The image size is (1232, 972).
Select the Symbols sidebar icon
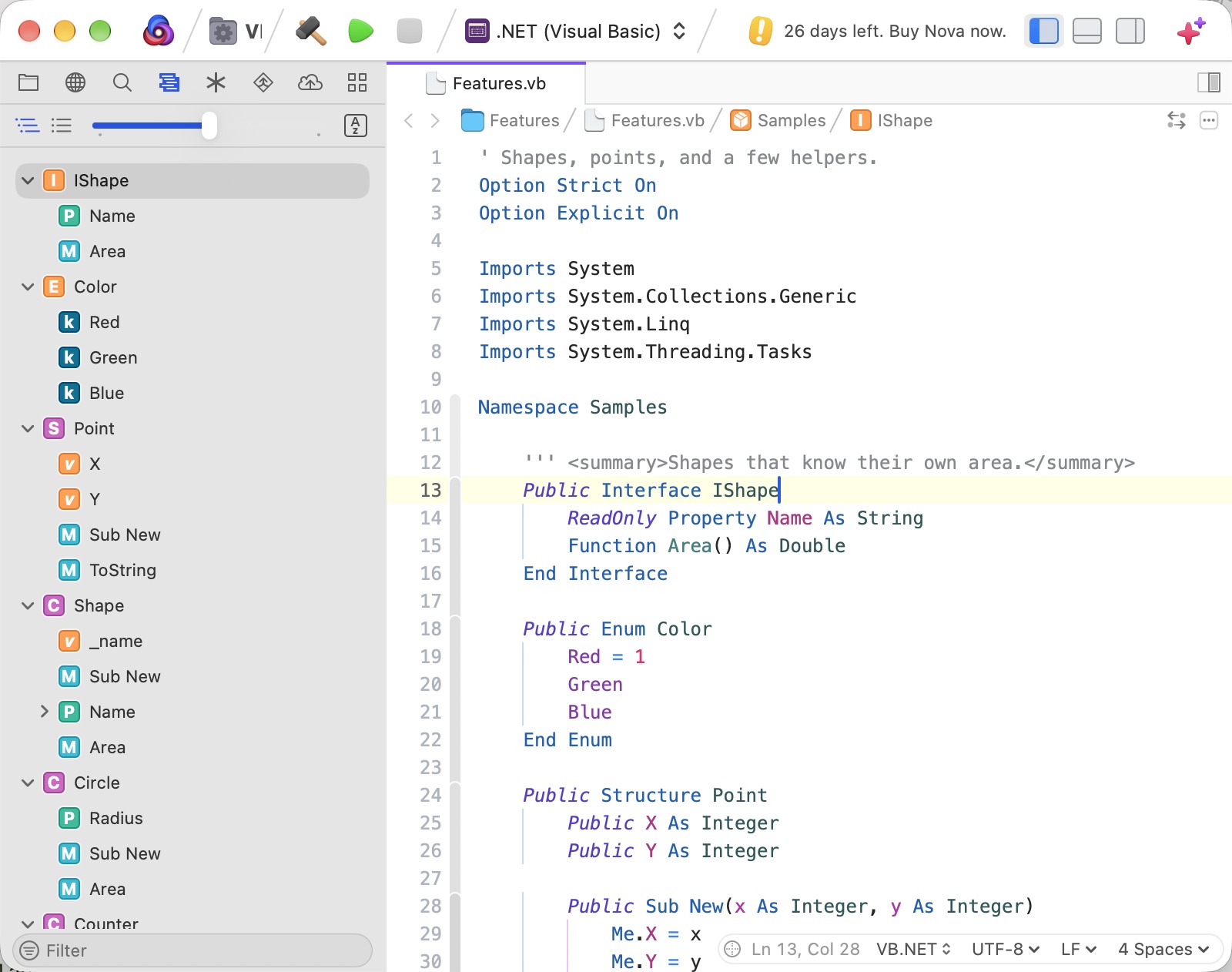[169, 82]
